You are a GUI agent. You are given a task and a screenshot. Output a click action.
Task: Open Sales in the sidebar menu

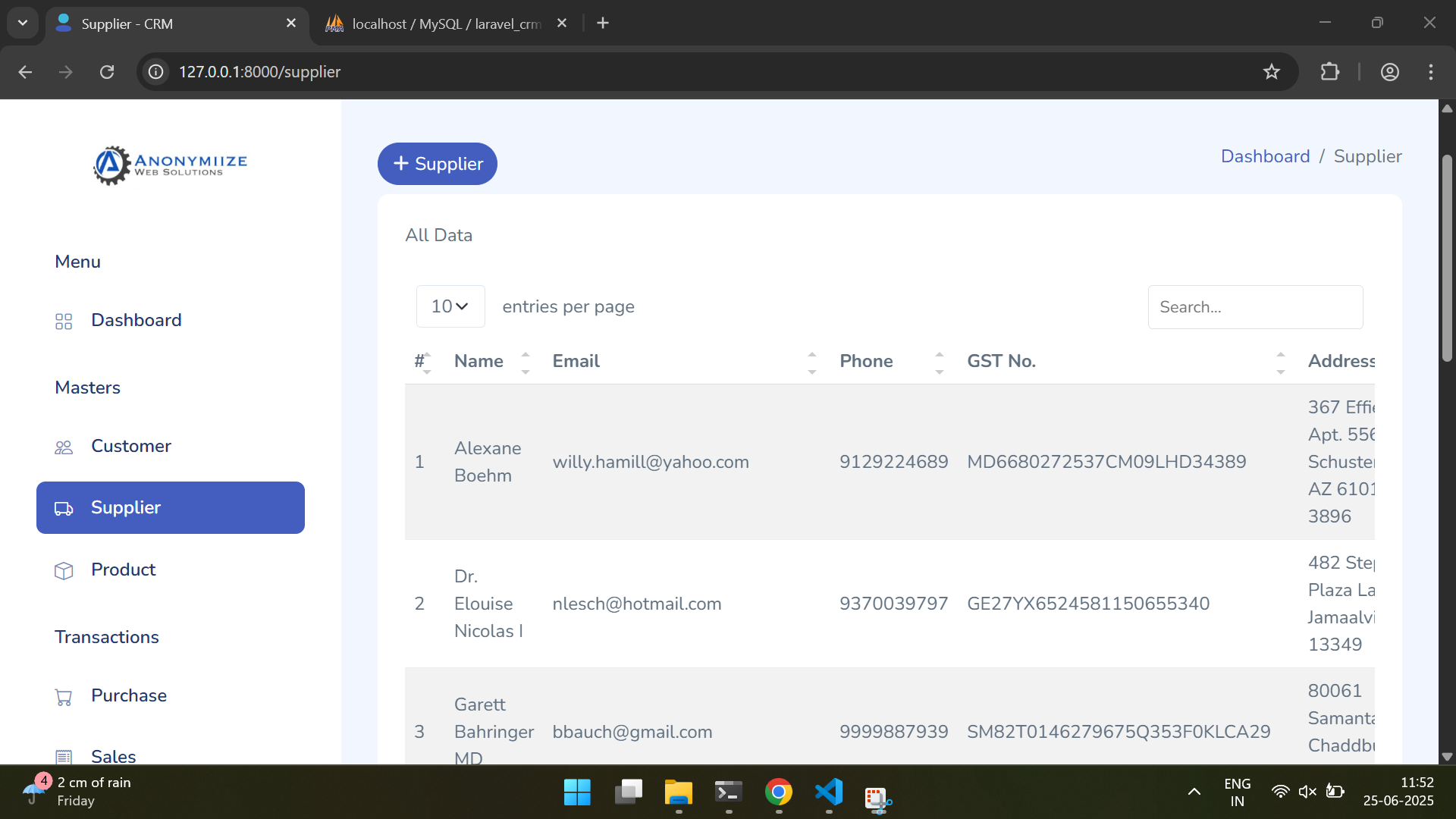coord(114,756)
